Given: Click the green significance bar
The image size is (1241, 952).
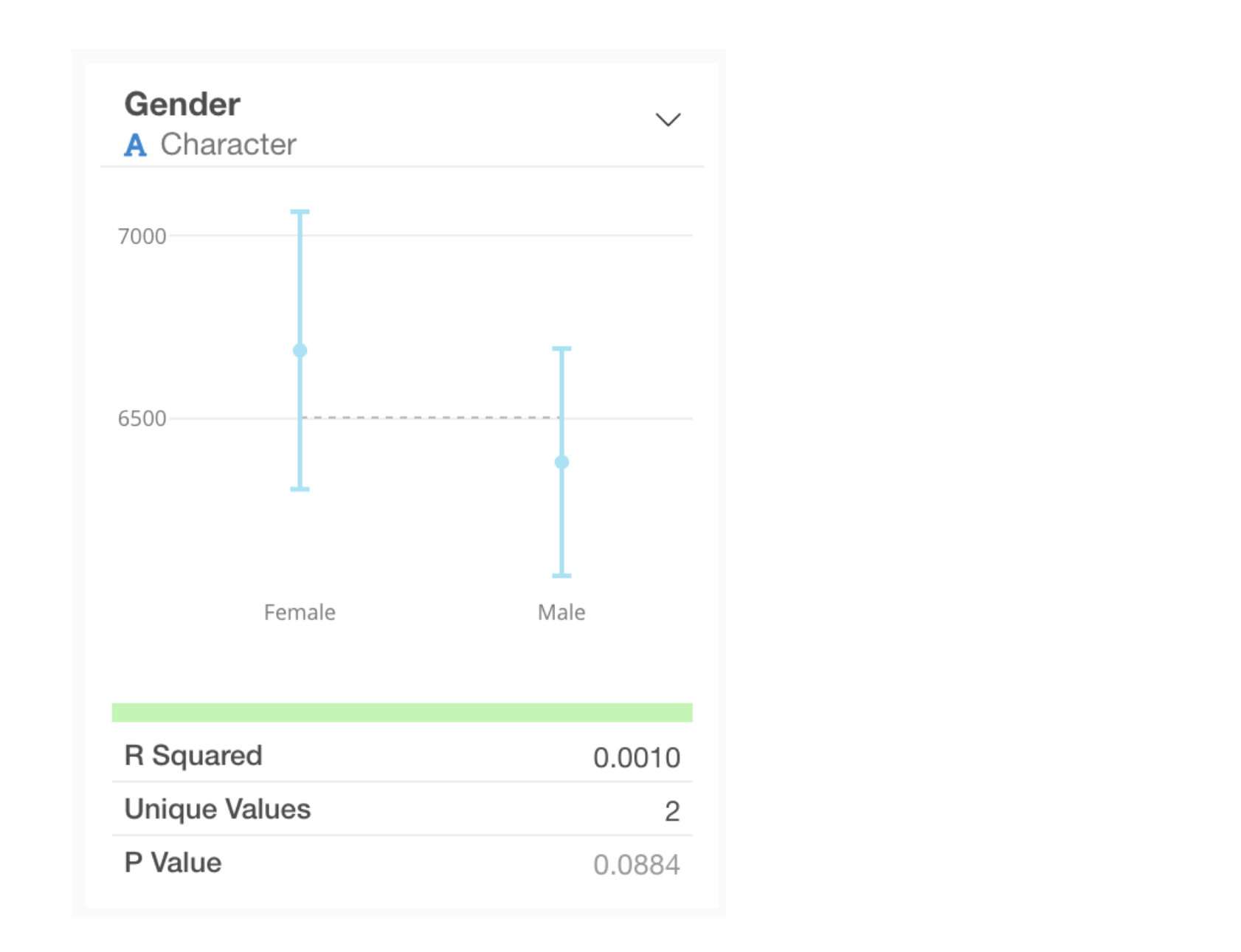Looking at the screenshot, I should (402, 712).
